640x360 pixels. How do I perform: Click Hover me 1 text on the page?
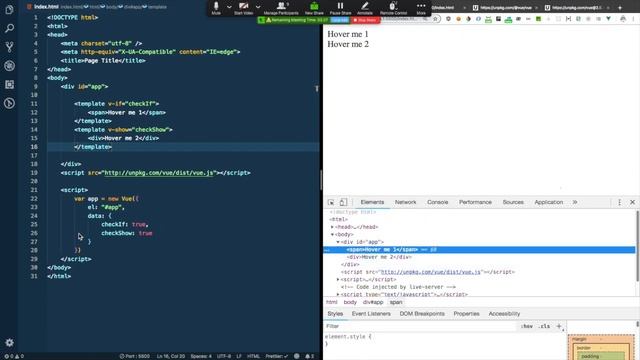348,34
